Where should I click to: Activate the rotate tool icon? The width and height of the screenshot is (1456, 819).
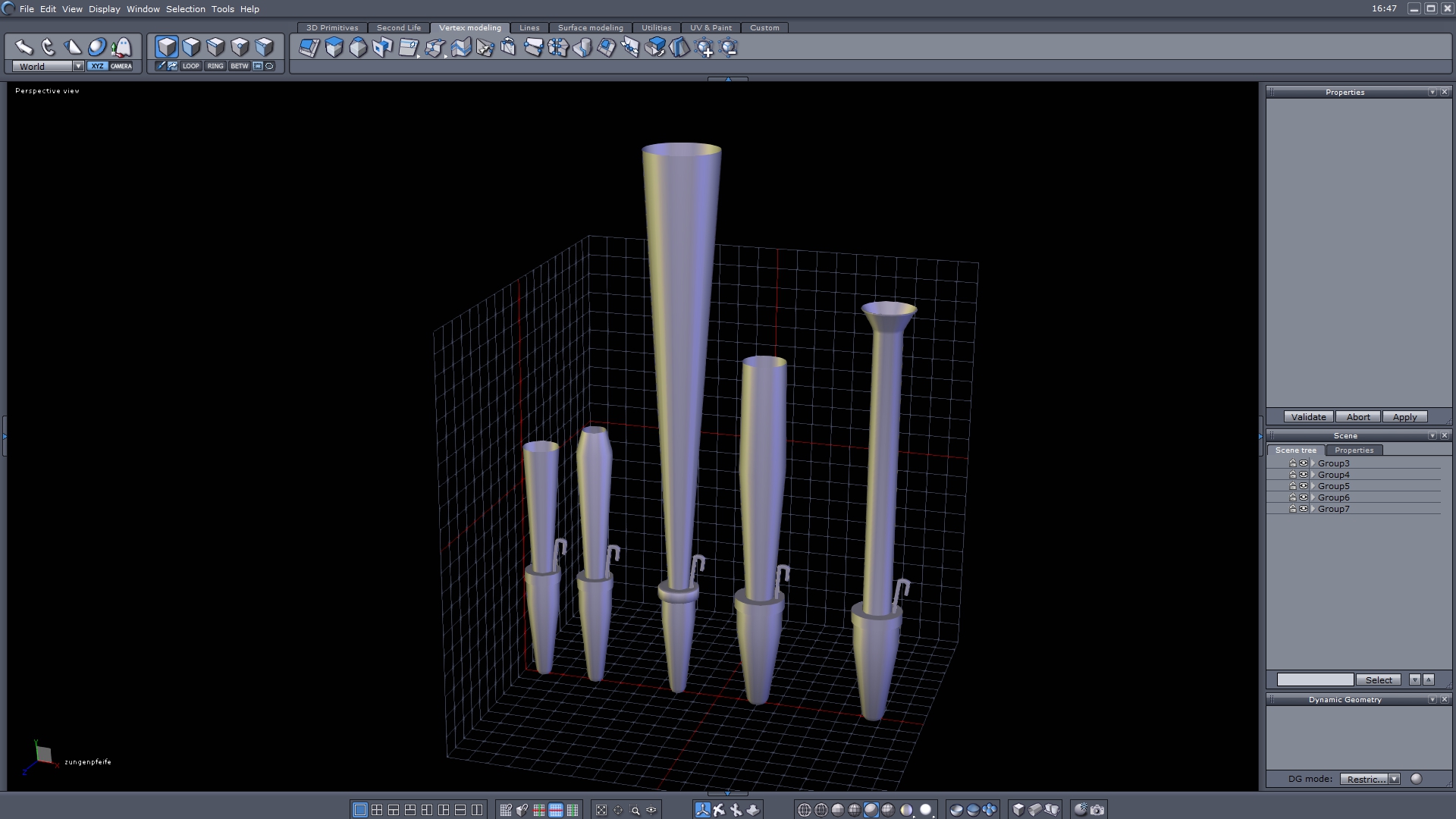click(49, 47)
